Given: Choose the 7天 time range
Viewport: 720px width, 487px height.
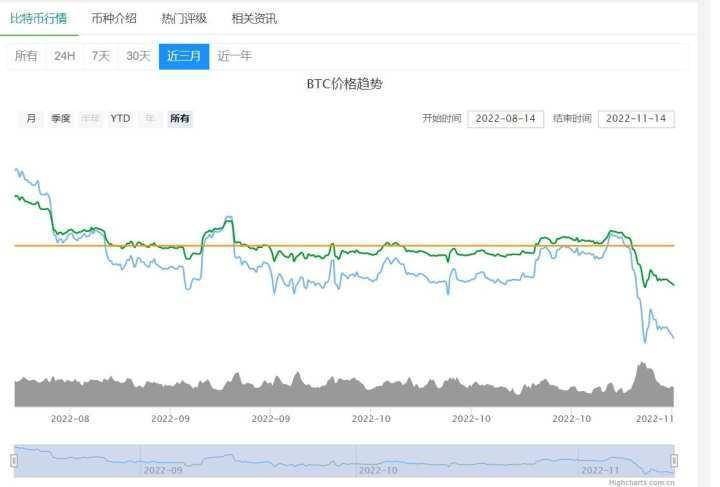Looking at the screenshot, I should tap(100, 56).
